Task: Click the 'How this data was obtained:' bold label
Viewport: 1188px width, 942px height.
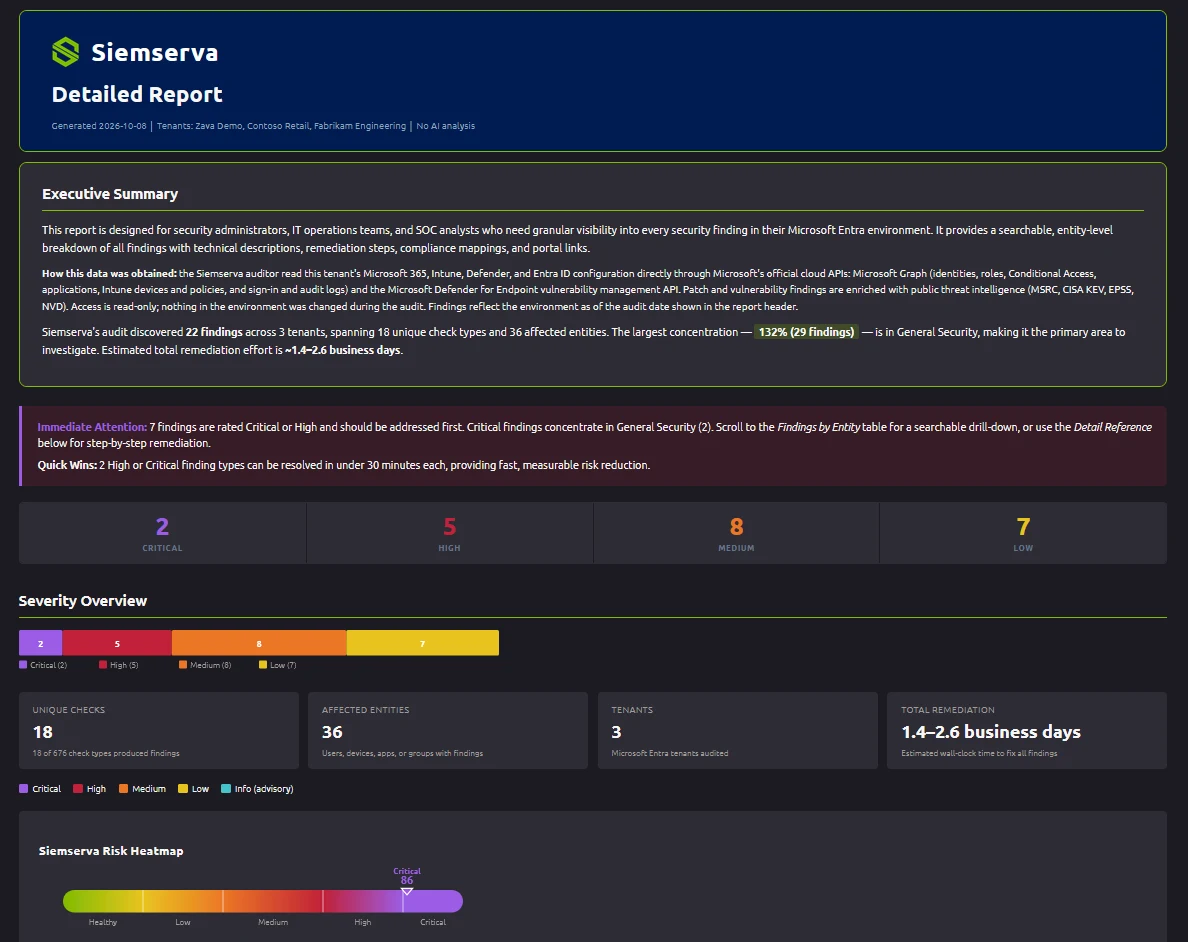Action: coord(109,274)
